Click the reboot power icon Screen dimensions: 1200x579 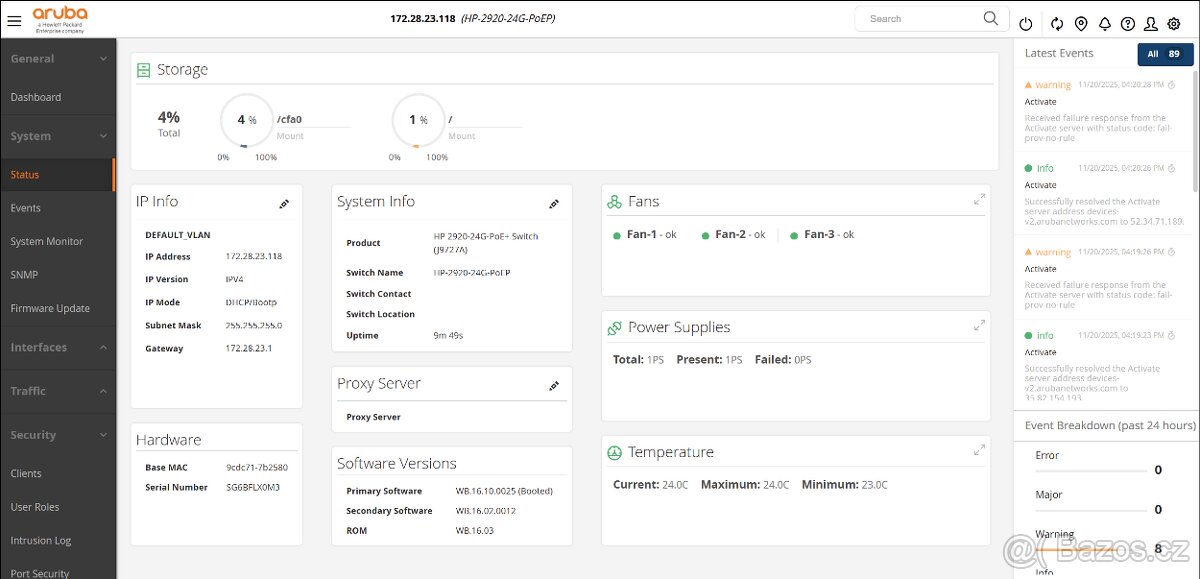(1026, 23)
